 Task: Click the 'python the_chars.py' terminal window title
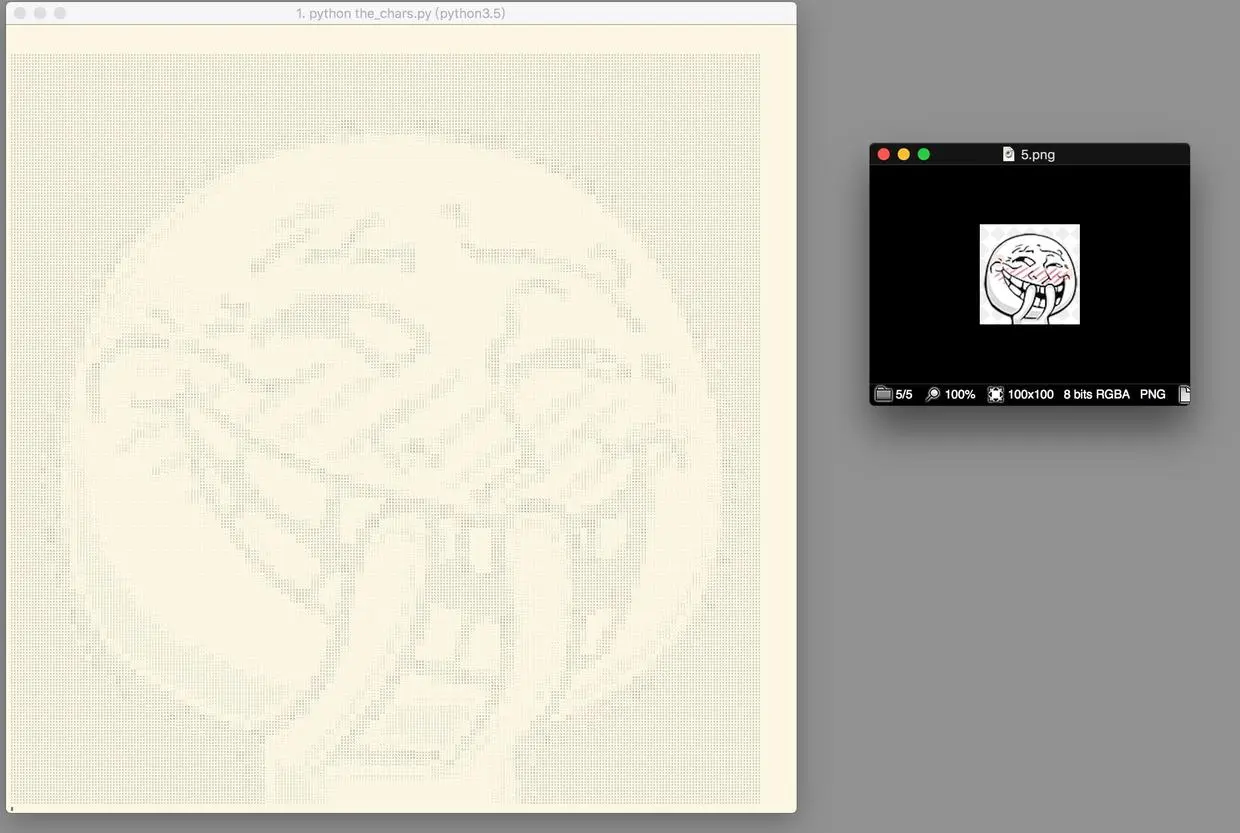[400, 14]
